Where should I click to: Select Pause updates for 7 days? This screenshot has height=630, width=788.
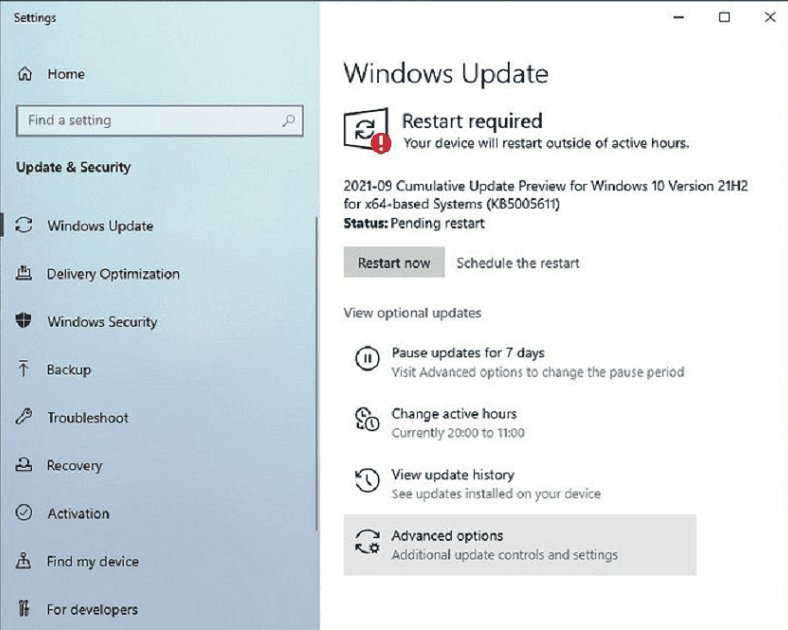pyautogui.click(x=520, y=362)
